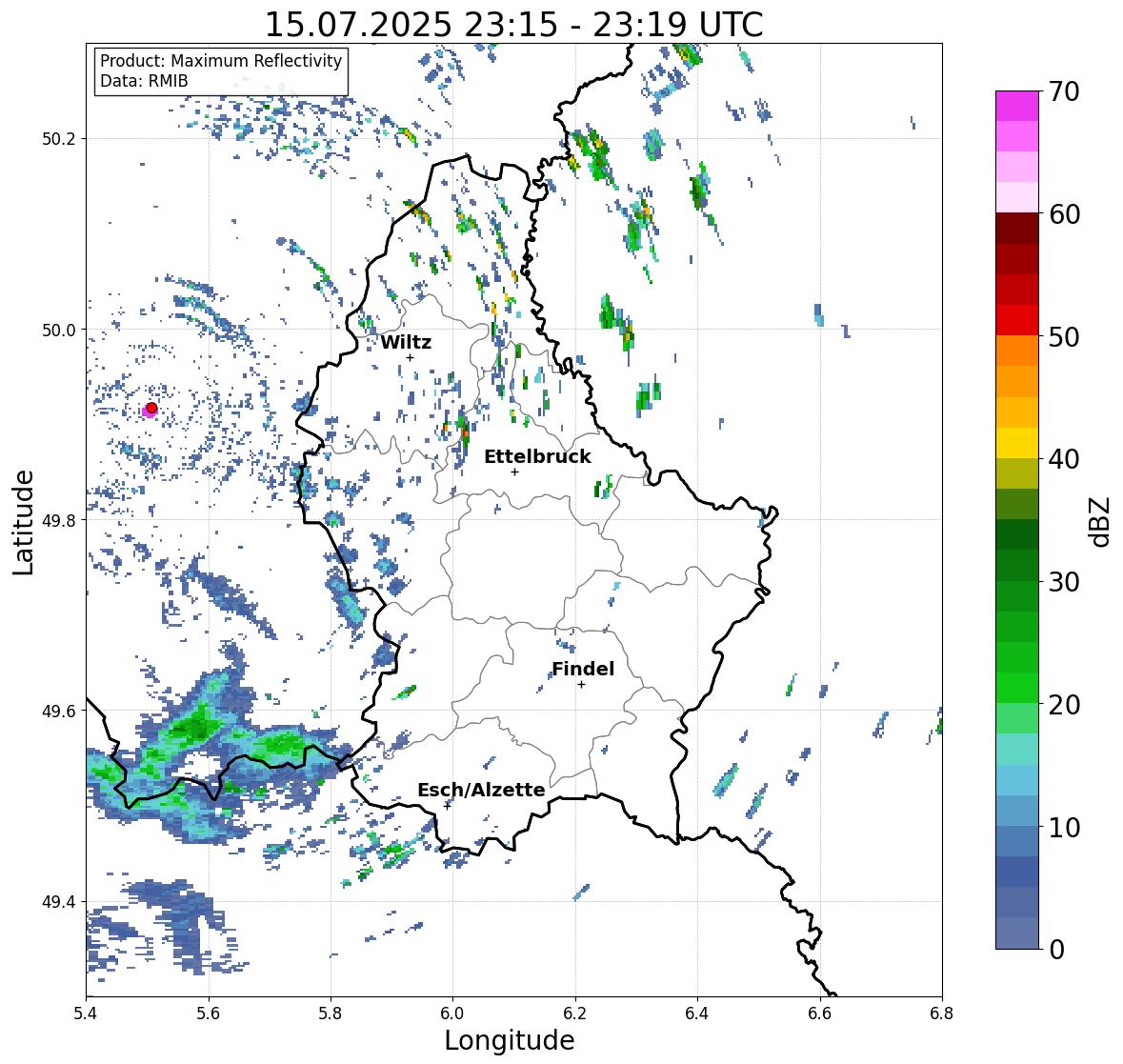This screenshot has width=1123, height=1064.
Task: Click the 6.2 longitude tick label
Action: [575, 1014]
